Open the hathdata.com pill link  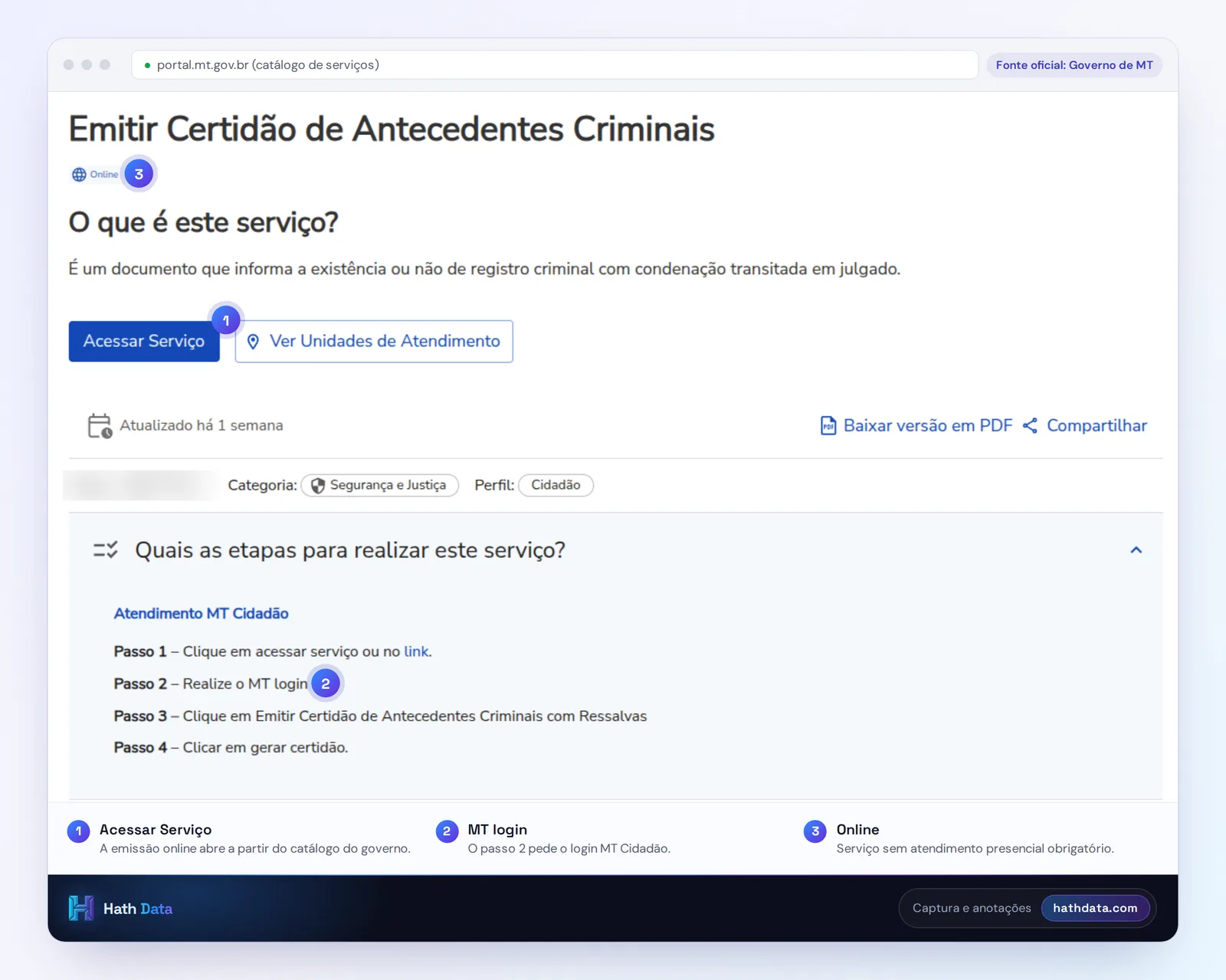(1095, 909)
